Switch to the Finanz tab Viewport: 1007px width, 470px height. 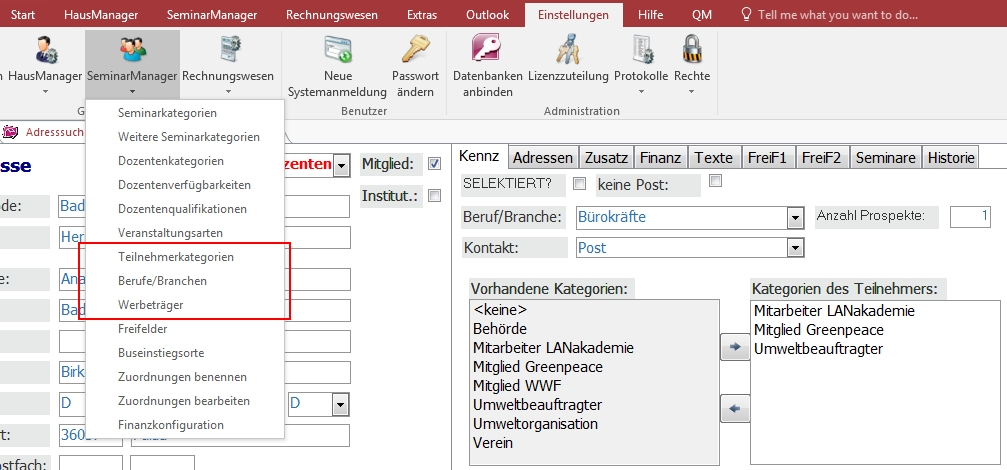pyautogui.click(x=660, y=157)
